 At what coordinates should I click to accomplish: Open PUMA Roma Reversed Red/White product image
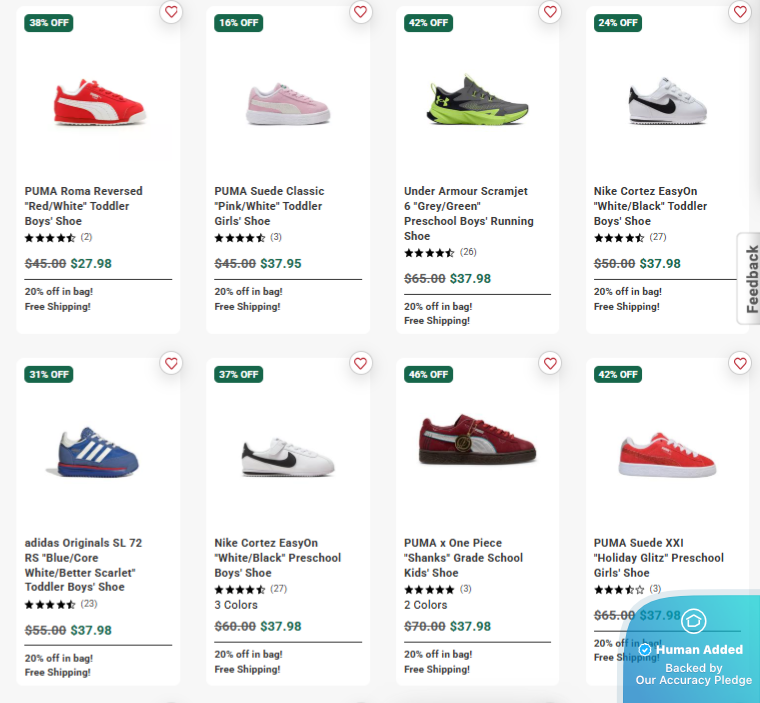[x=99, y=101]
